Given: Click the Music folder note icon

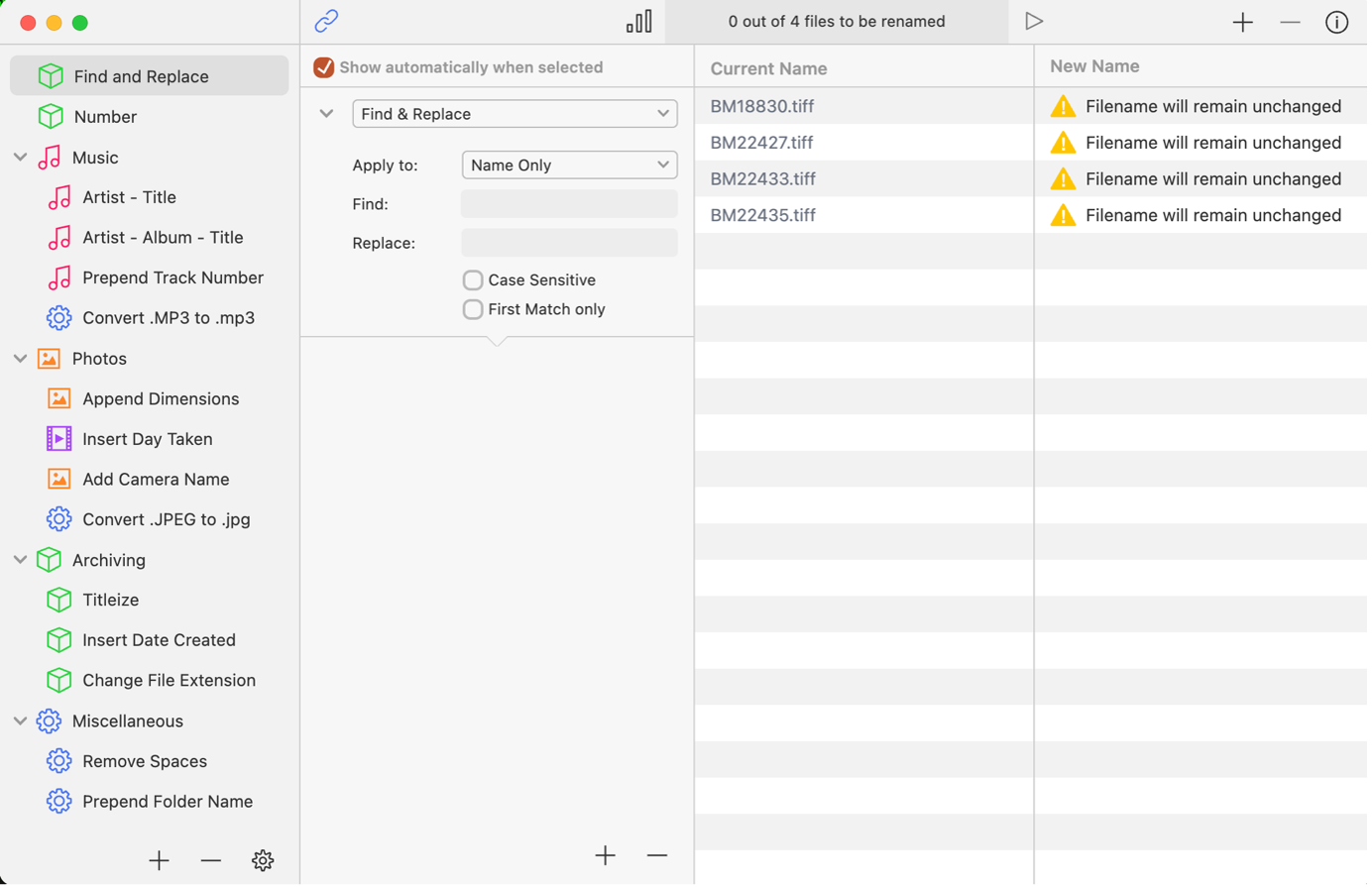Looking at the screenshot, I should (x=50, y=157).
